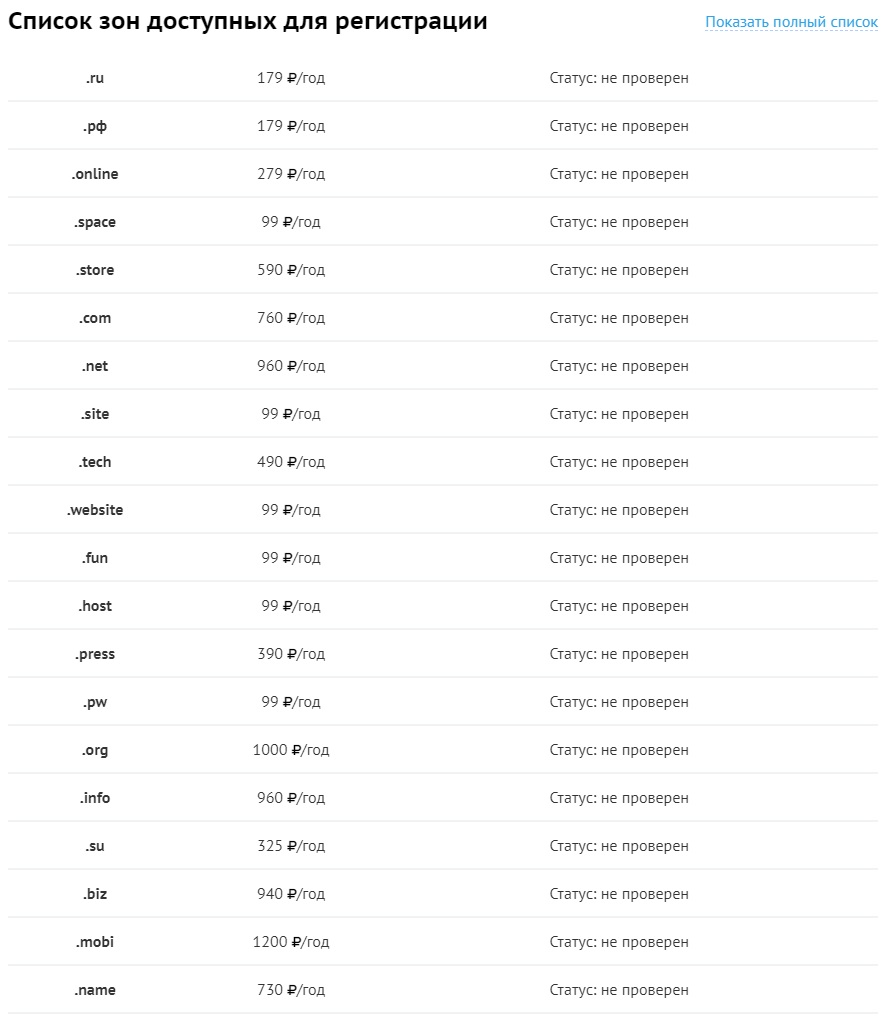Select the .store zone name
The image size is (888, 1022).
tap(95, 270)
